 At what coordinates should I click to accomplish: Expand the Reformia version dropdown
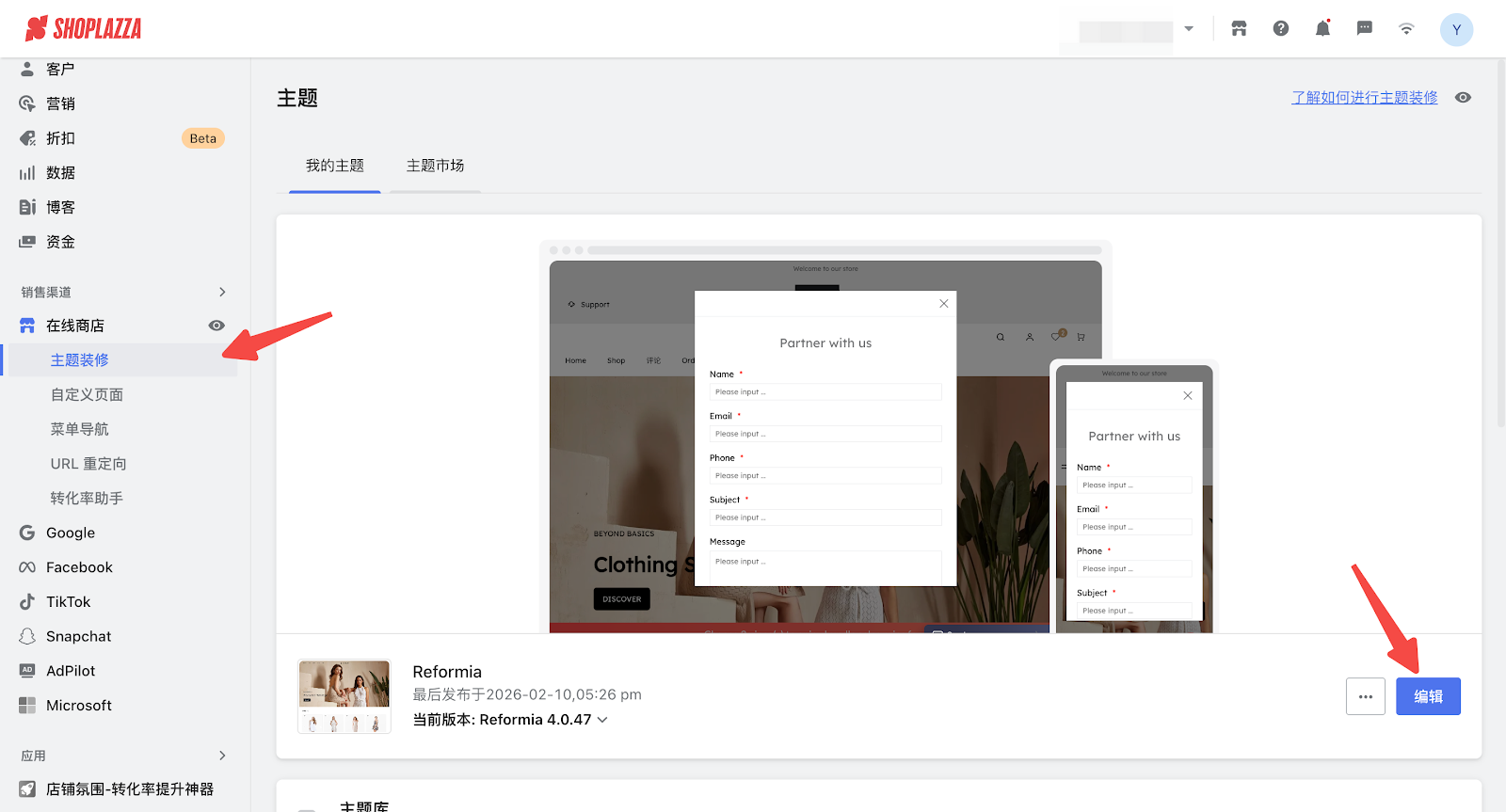click(x=602, y=720)
